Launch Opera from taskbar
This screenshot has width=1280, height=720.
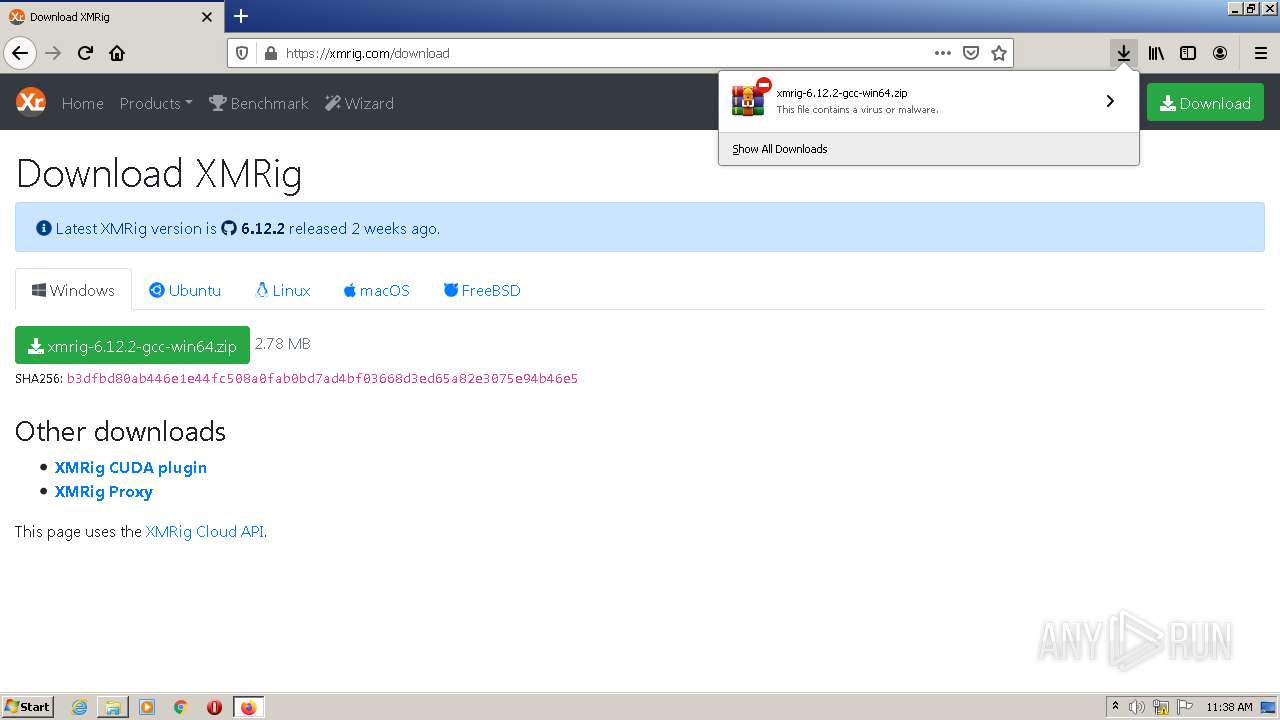[x=214, y=707]
